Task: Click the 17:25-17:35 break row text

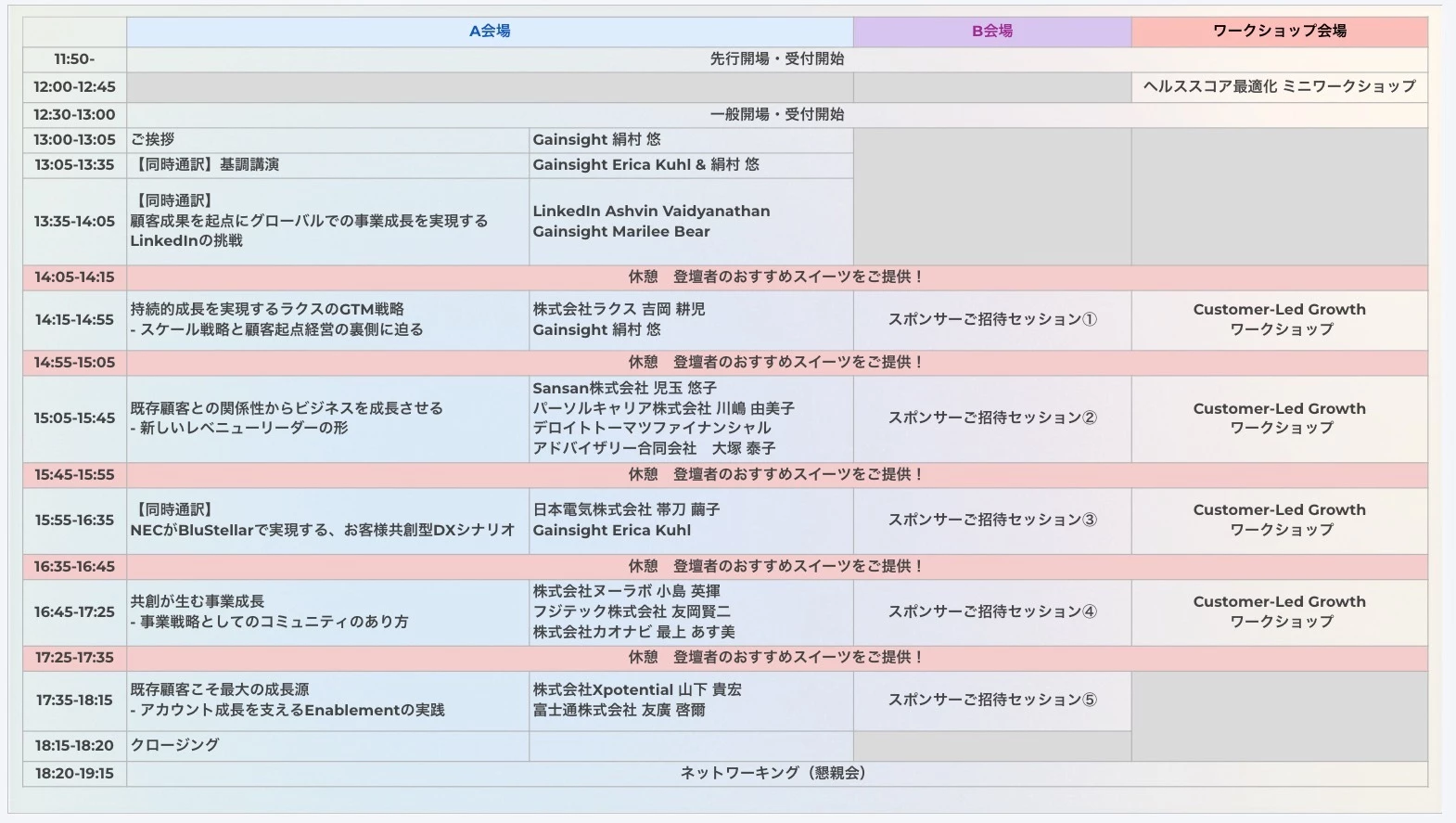Action: [x=777, y=658]
